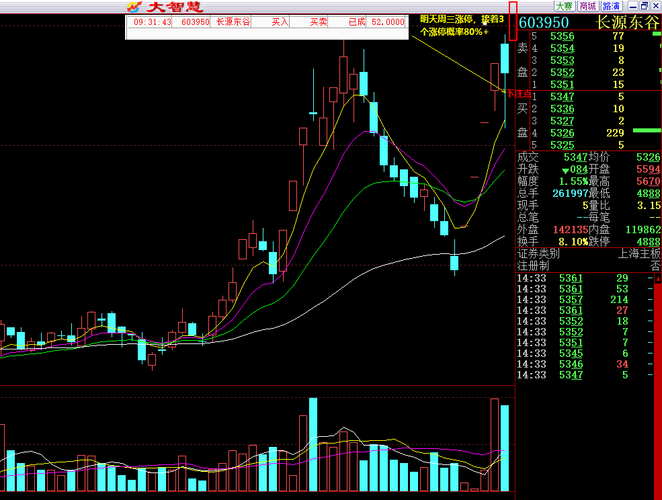Click the 量比 value 3.15
Screen dimensions: 662x500
[x=648, y=206]
